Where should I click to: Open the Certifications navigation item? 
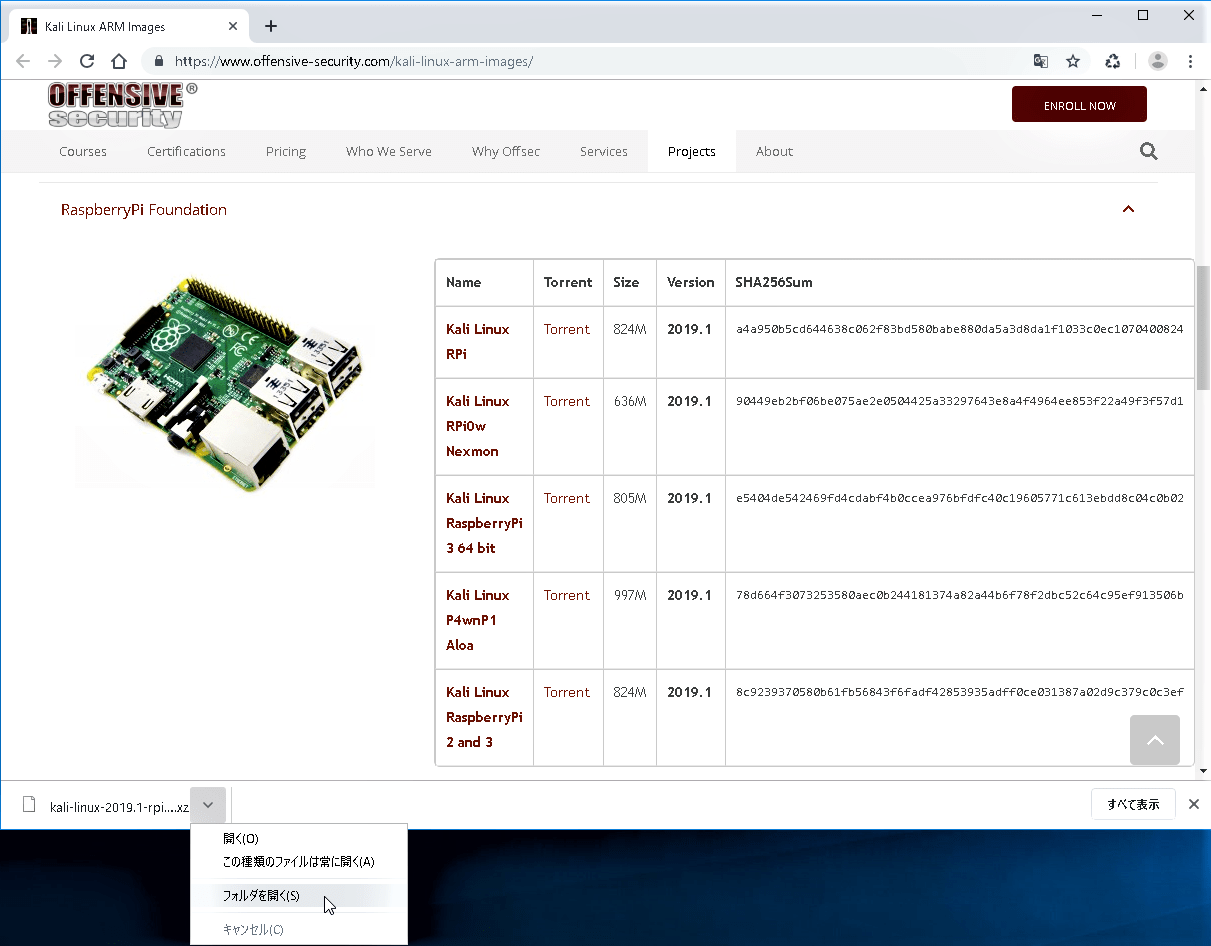pos(186,152)
